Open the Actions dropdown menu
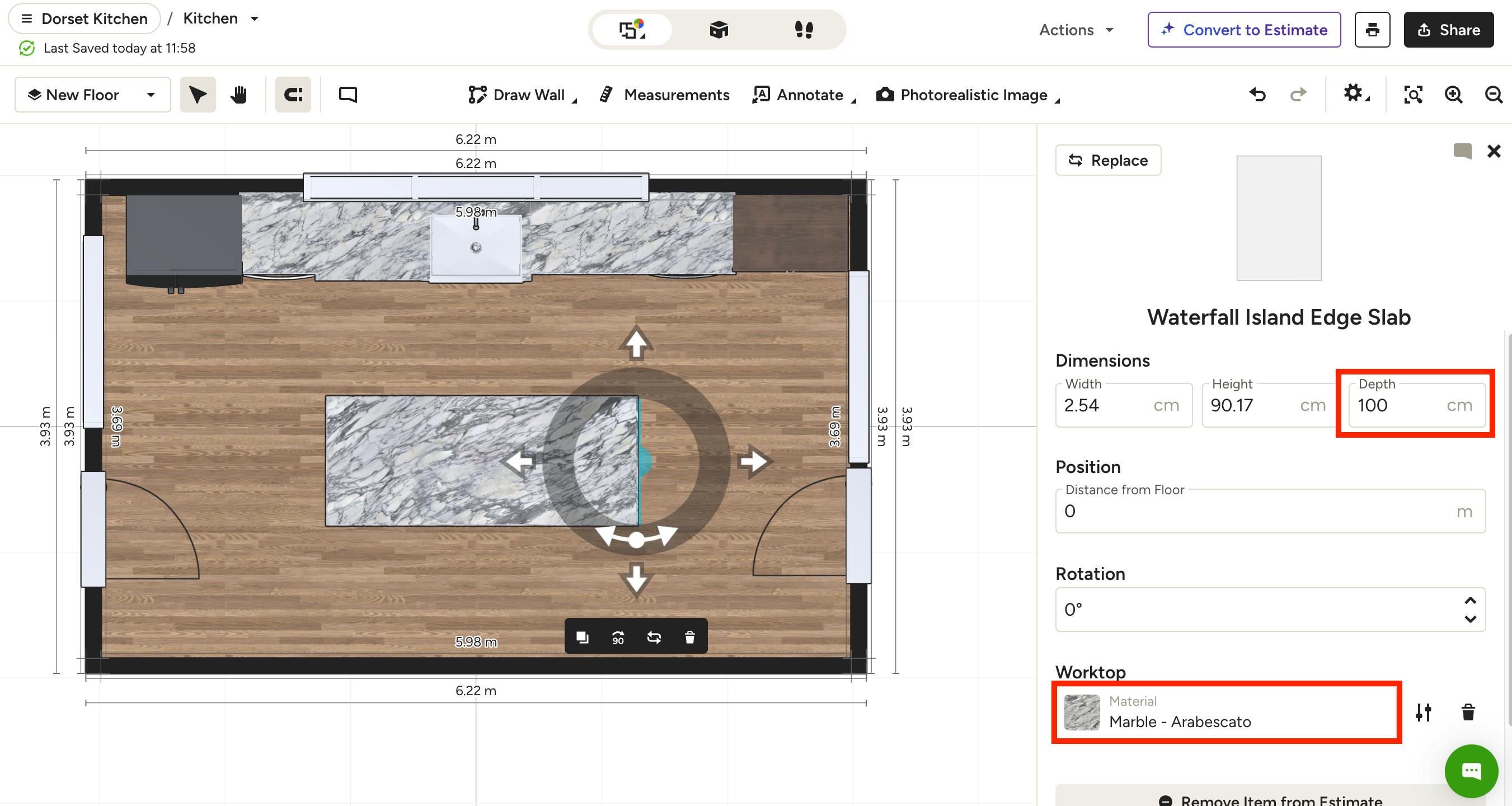This screenshot has height=806, width=1512. 1076,30
